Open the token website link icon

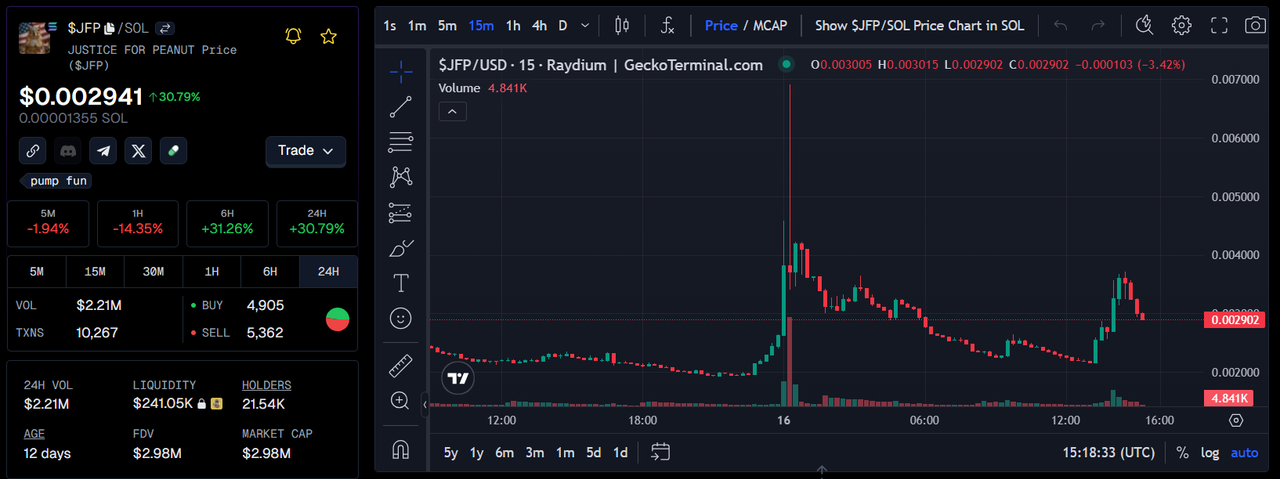point(33,151)
